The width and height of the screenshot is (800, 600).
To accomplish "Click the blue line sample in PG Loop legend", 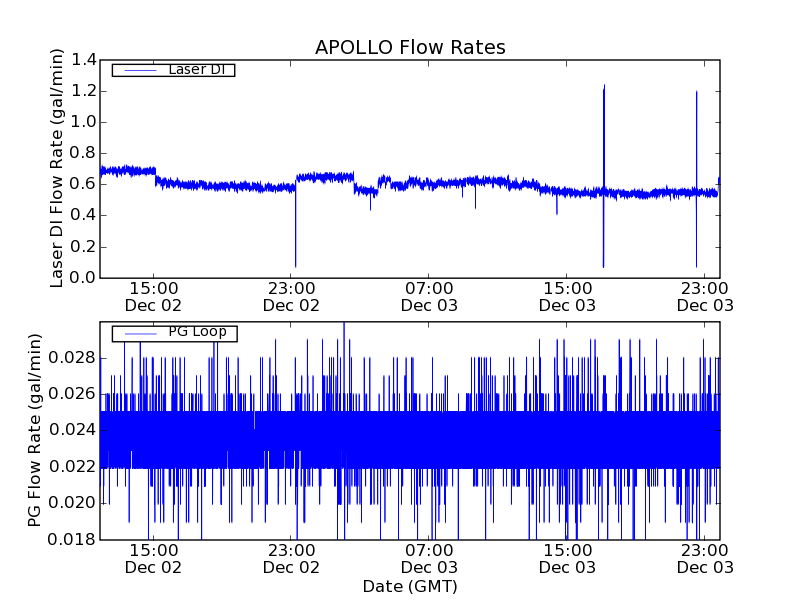I will [x=140, y=334].
